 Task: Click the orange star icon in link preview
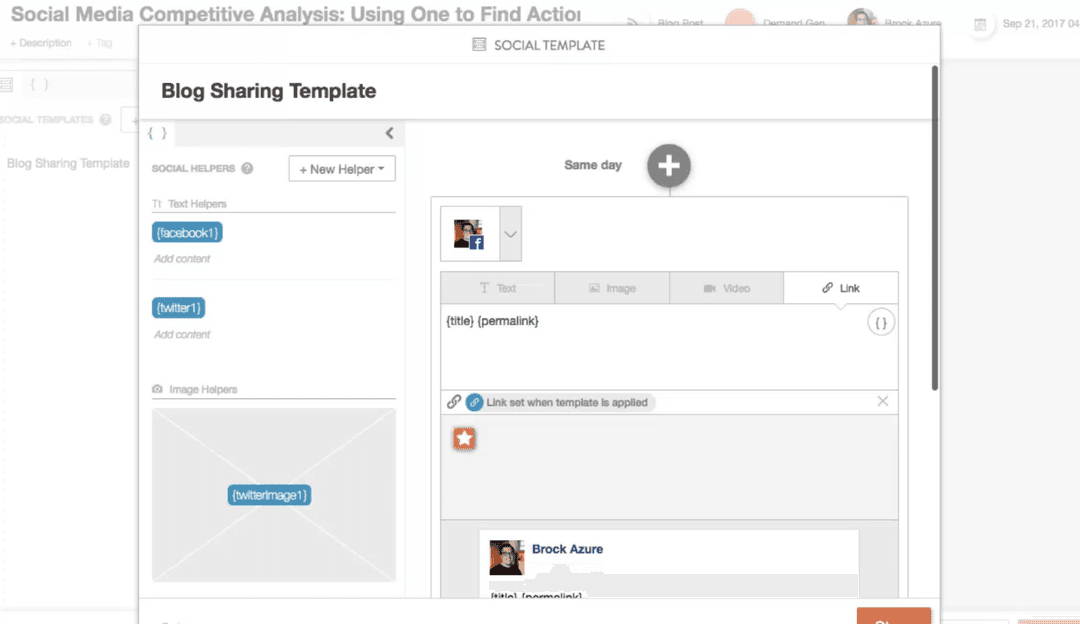coord(464,438)
